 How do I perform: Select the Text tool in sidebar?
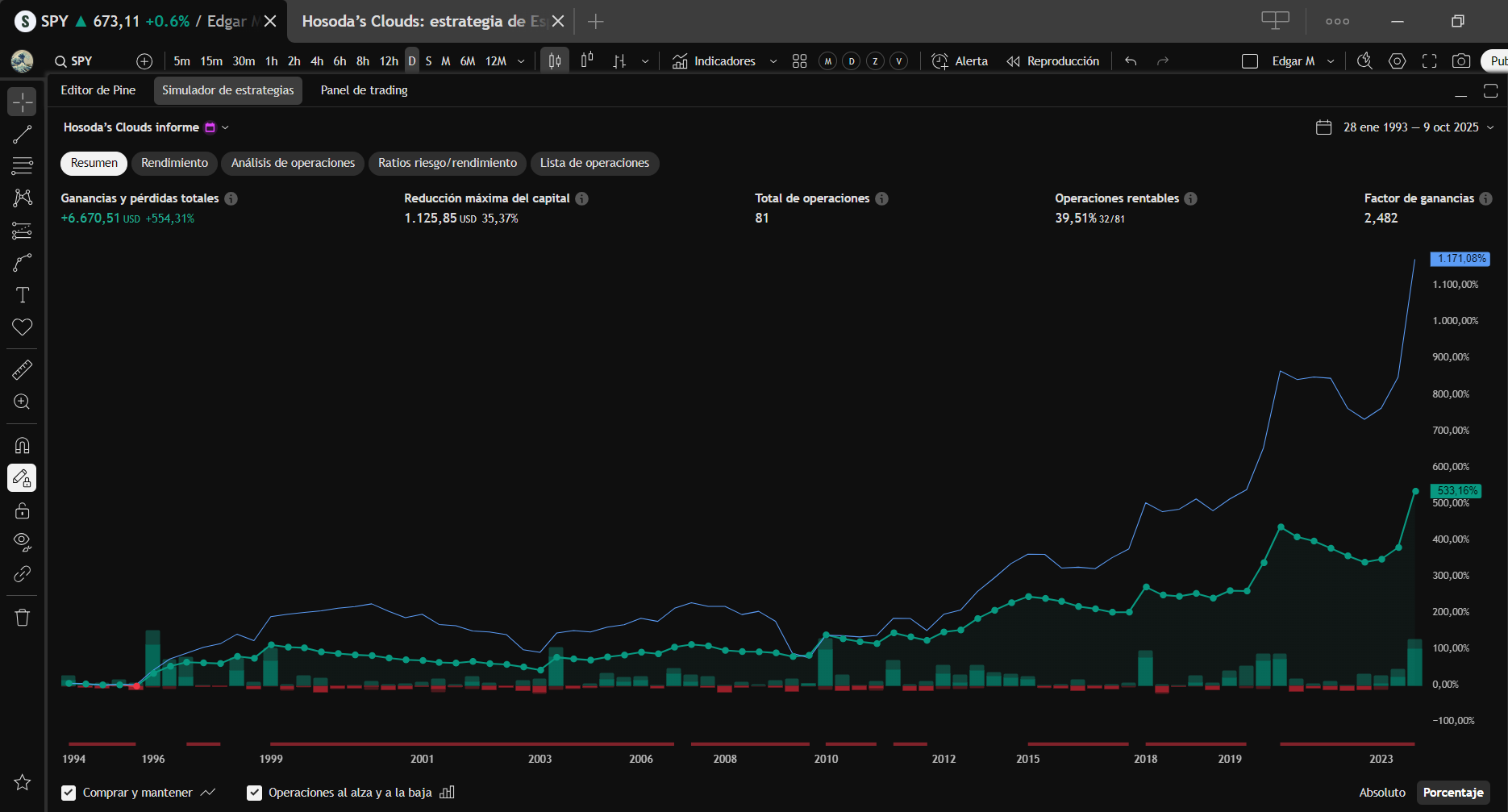22,295
